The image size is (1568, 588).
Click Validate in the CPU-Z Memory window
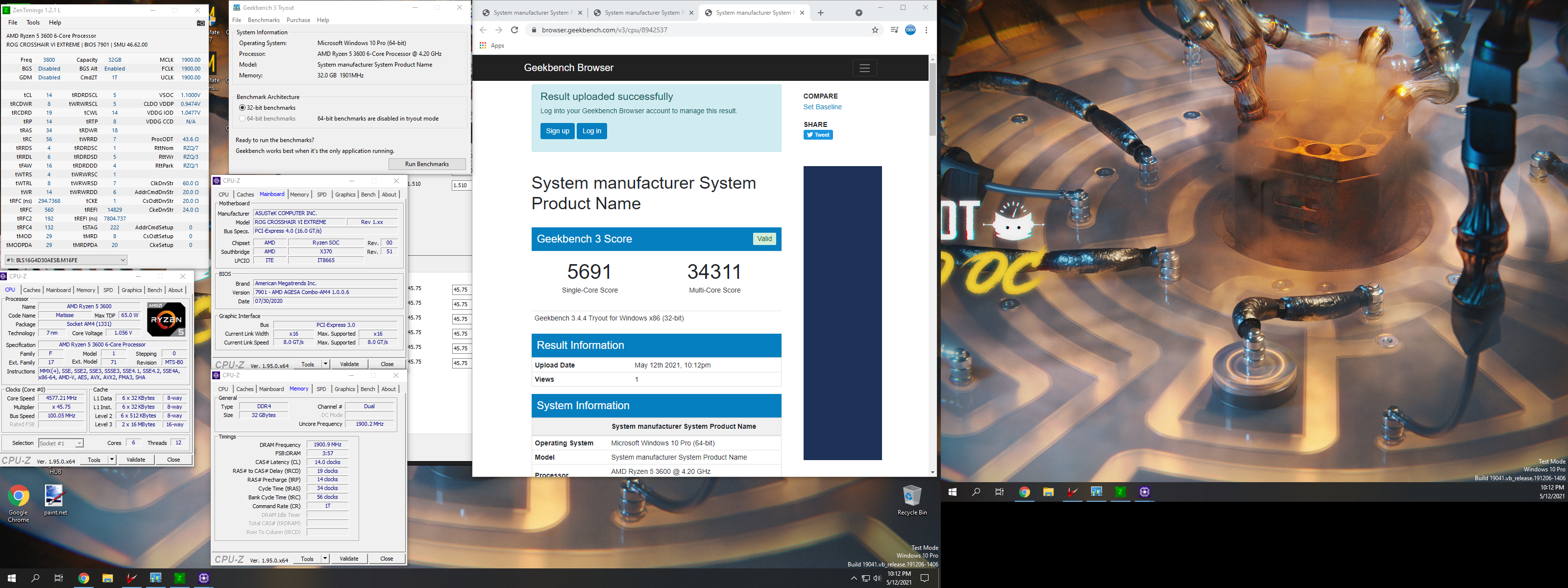[349, 559]
